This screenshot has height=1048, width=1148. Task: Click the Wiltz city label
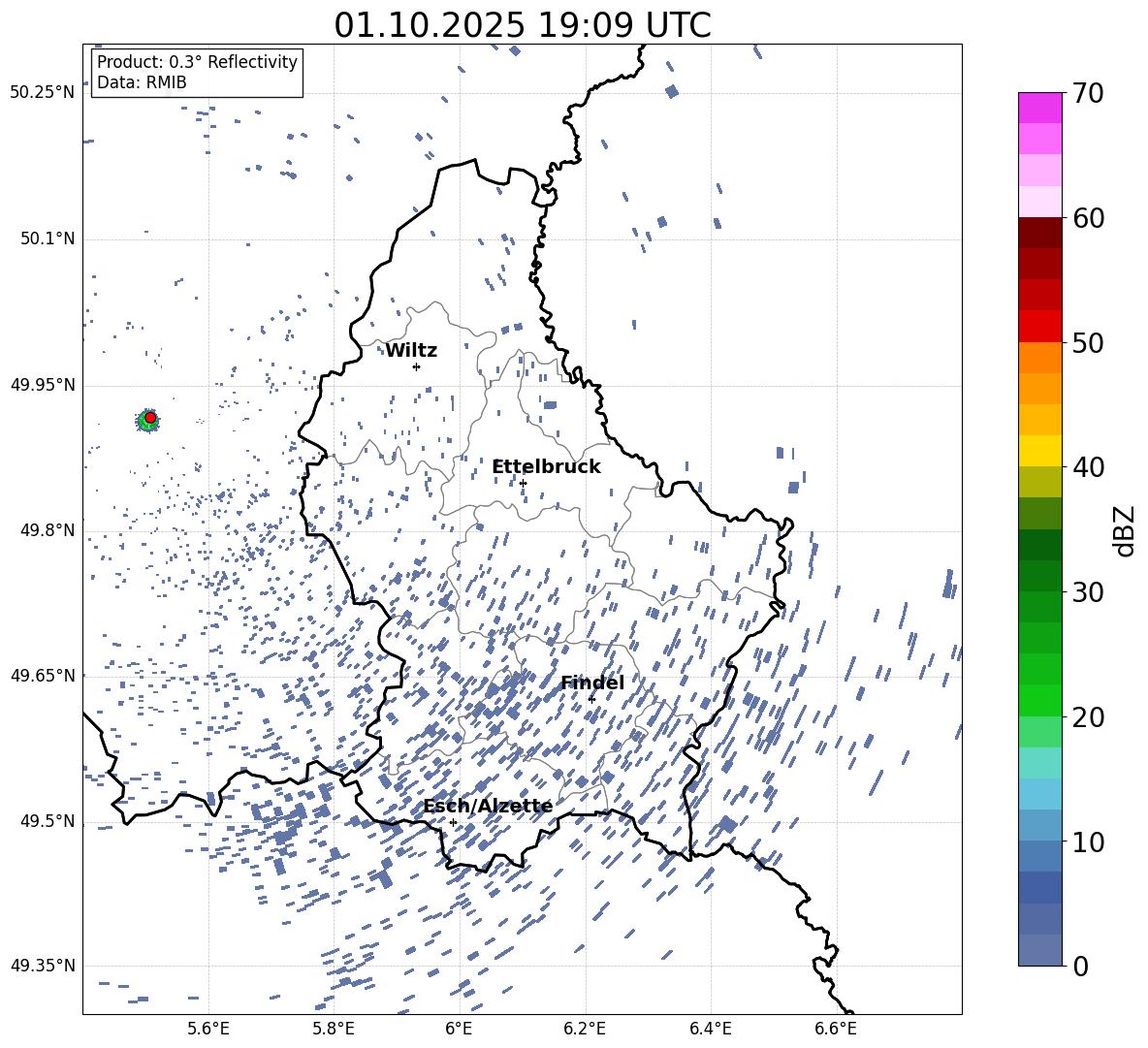point(411,351)
